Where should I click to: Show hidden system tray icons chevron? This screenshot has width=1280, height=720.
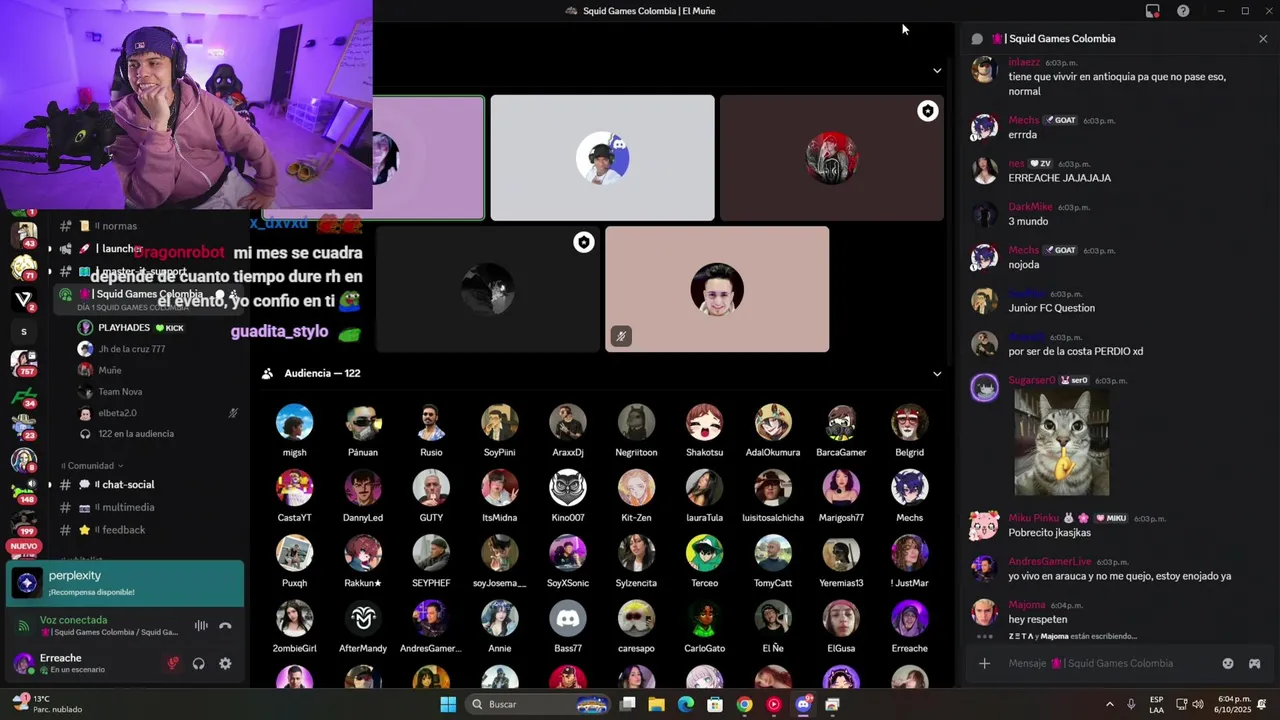pos(1109,704)
